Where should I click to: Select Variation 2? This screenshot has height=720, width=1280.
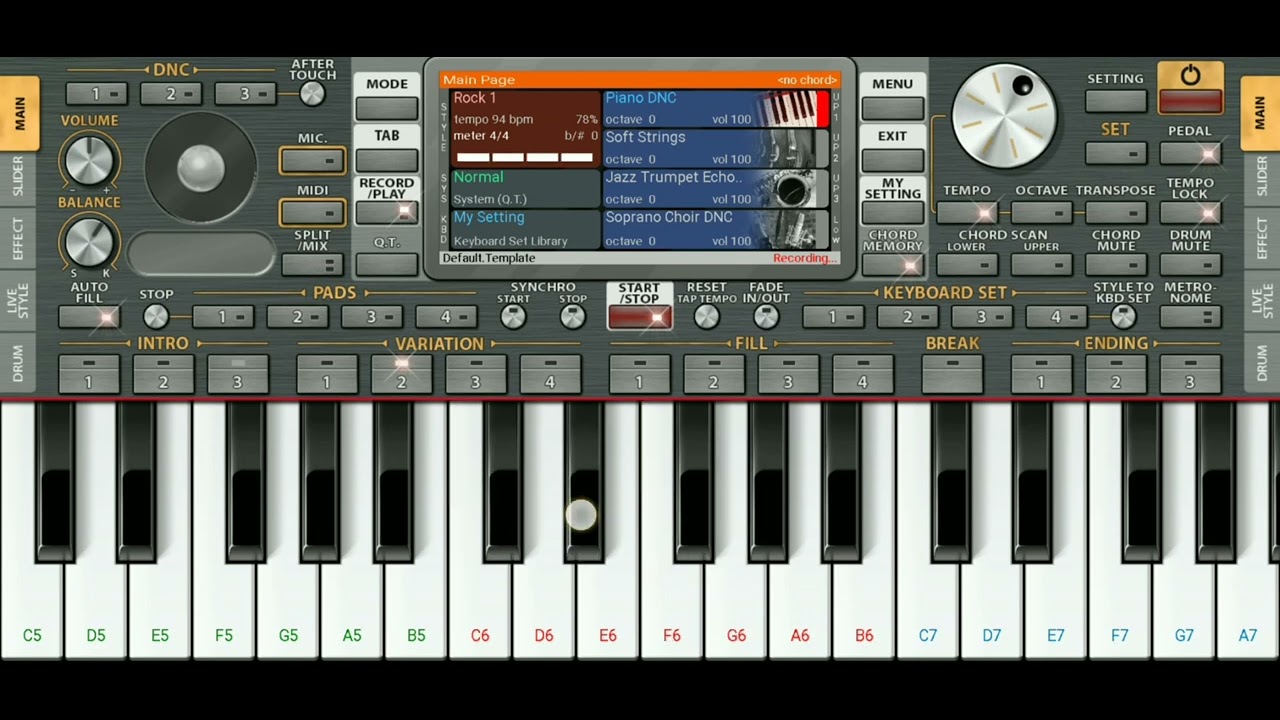click(401, 373)
